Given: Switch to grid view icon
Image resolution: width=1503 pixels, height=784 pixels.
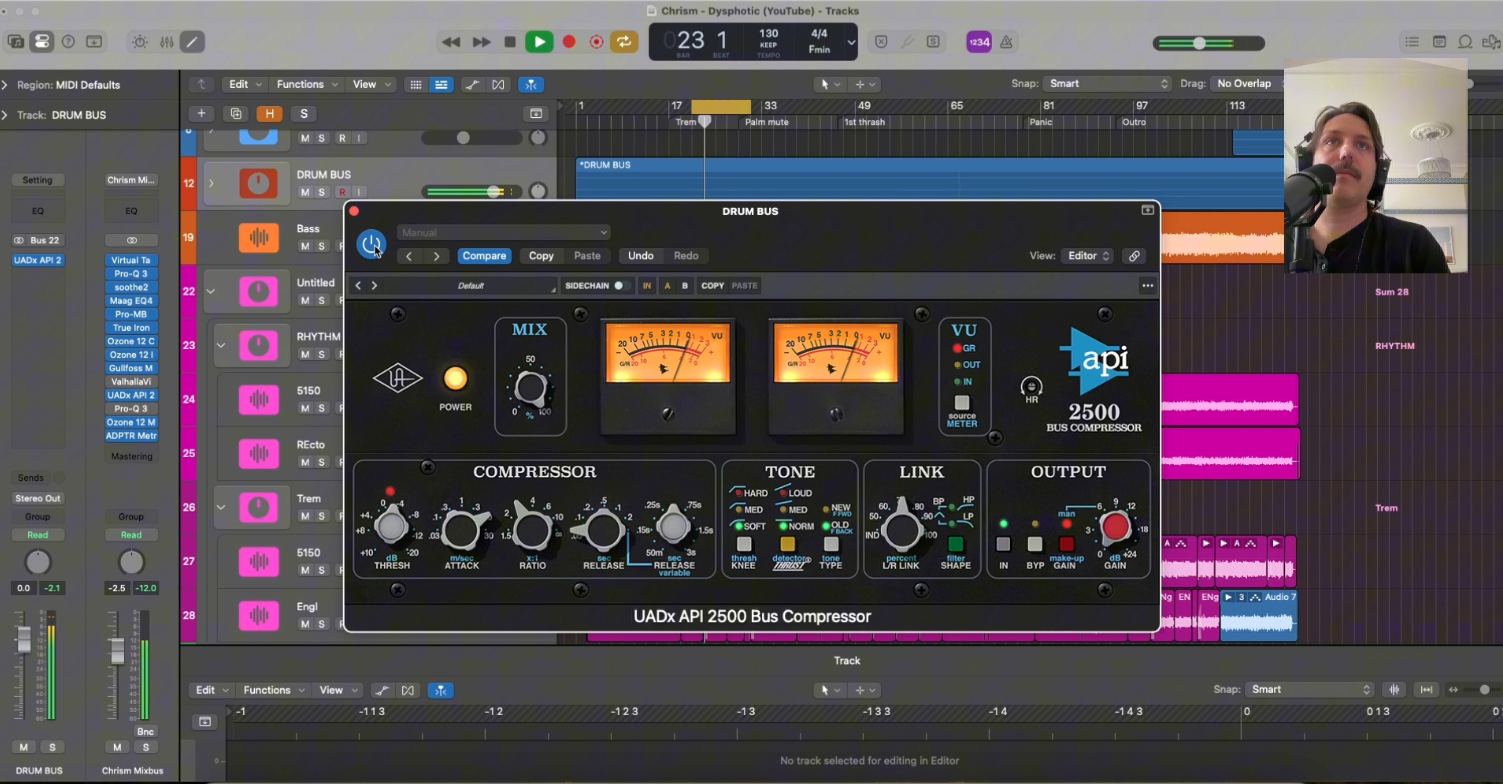Looking at the screenshot, I should (x=416, y=85).
